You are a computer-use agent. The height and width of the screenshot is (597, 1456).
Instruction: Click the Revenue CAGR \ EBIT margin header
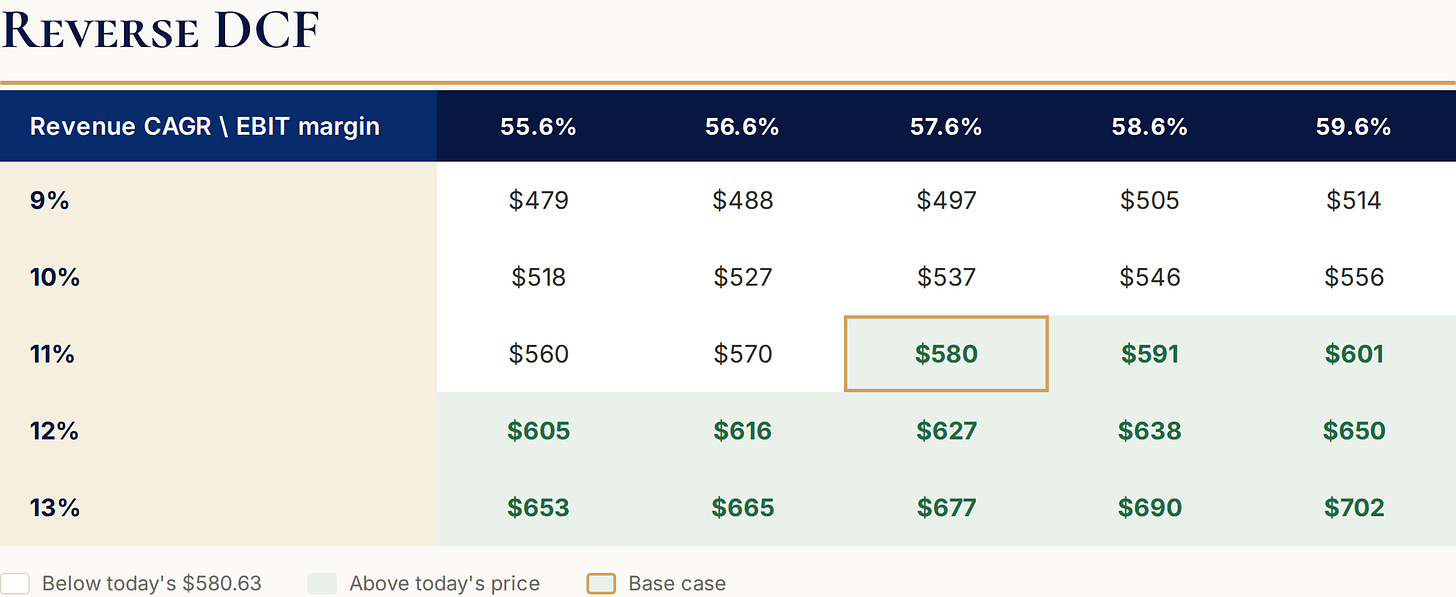point(205,127)
